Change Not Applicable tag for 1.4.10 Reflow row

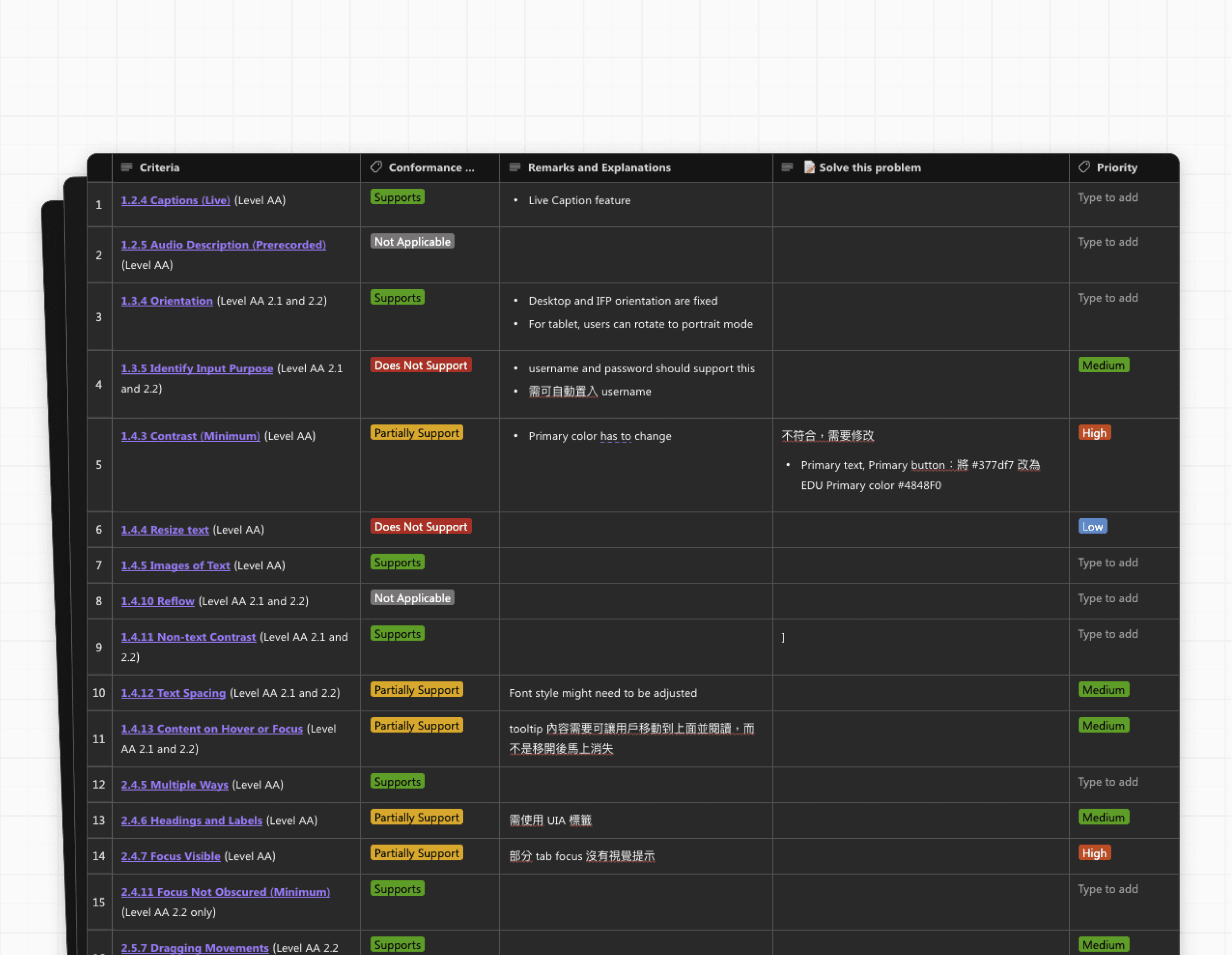point(412,598)
